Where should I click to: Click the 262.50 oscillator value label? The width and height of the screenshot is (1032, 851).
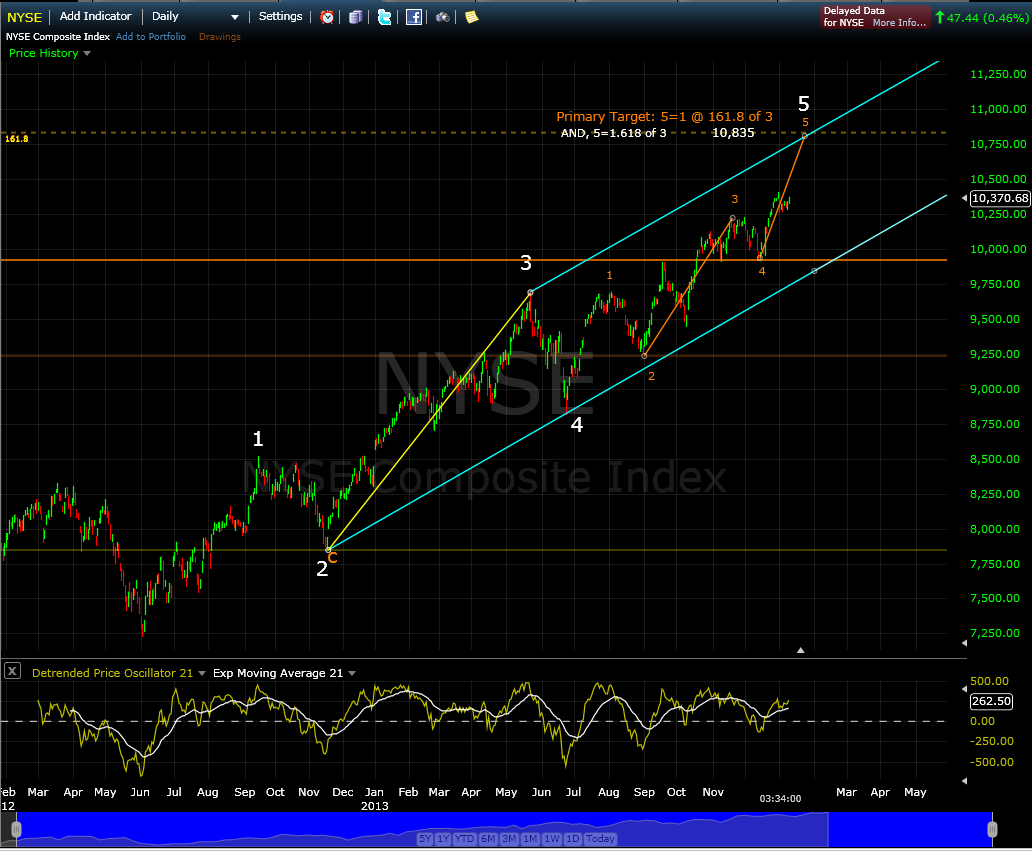tap(992, 701)
